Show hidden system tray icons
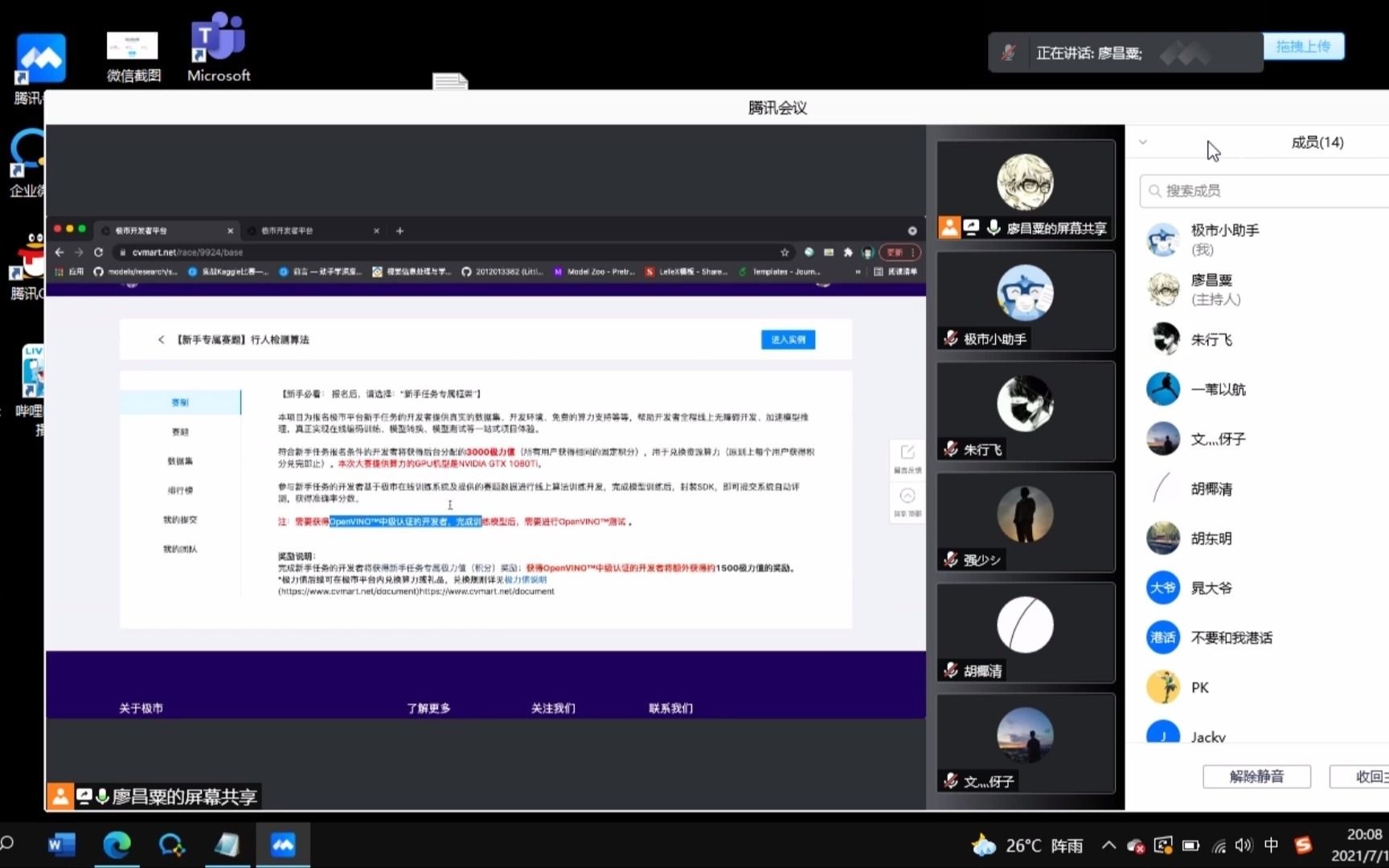1389x868 pixels. tap(1108, 845)
